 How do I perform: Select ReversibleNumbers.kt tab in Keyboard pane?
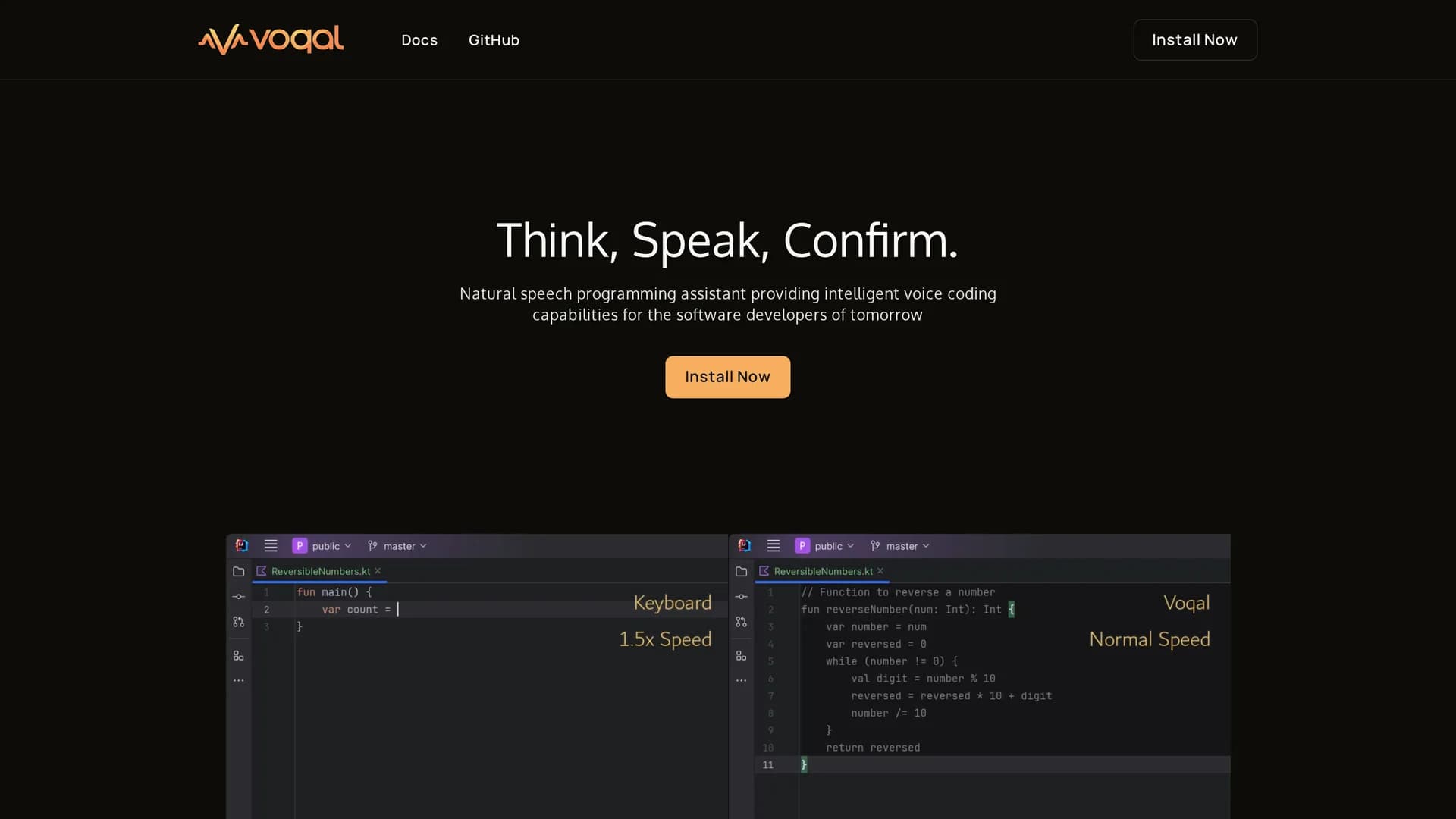[320, 571]
